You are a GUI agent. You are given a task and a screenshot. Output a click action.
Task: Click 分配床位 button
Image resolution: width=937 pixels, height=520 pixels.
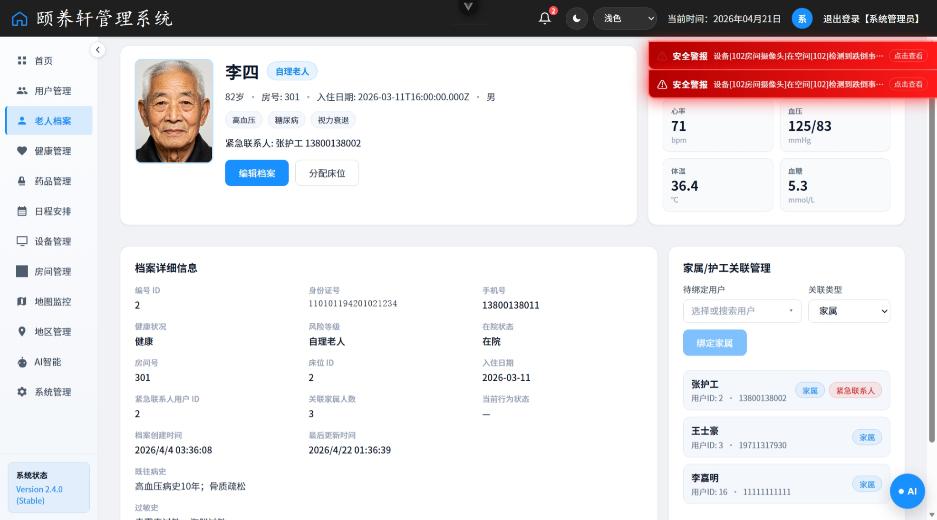(327, 173)
